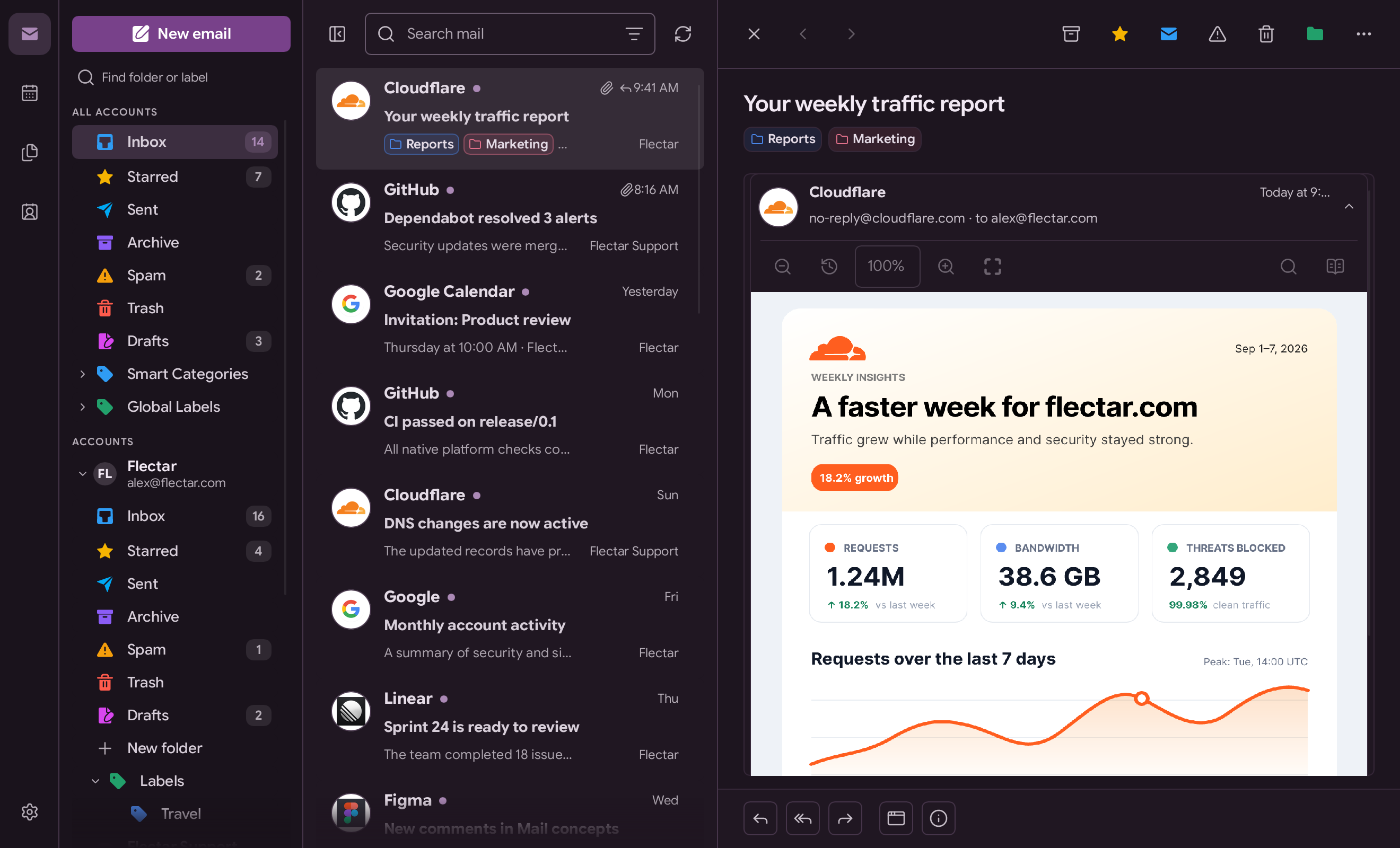This screenshot has height=848, width=1400.
Task: Open the Mail view in the left rail
Action: [x=30, y=34]
